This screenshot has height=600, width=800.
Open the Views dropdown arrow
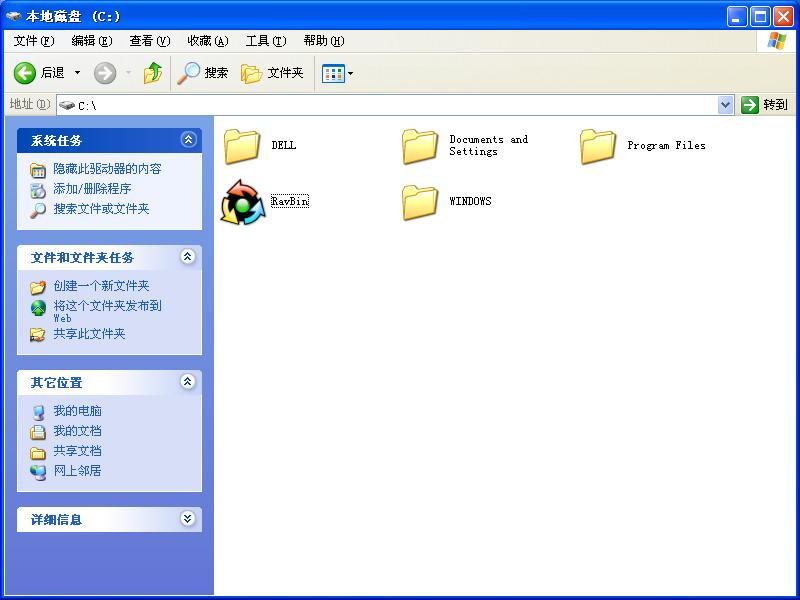pos(351,73)
